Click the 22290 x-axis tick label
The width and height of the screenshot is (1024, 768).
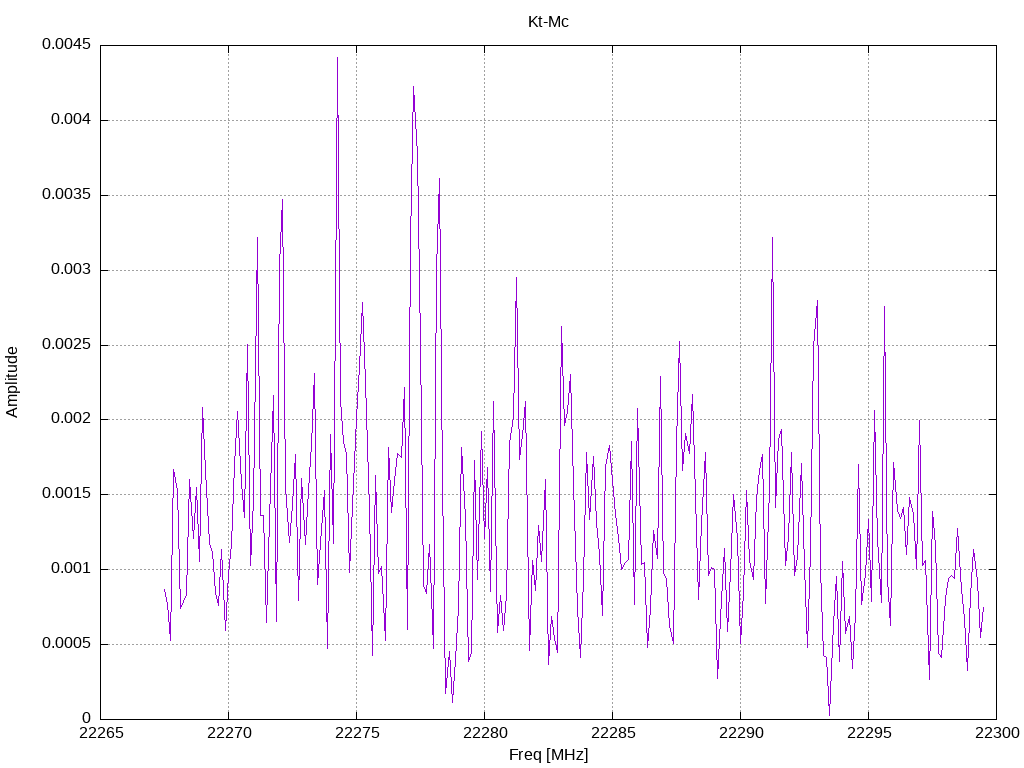[x=741, y=733]
